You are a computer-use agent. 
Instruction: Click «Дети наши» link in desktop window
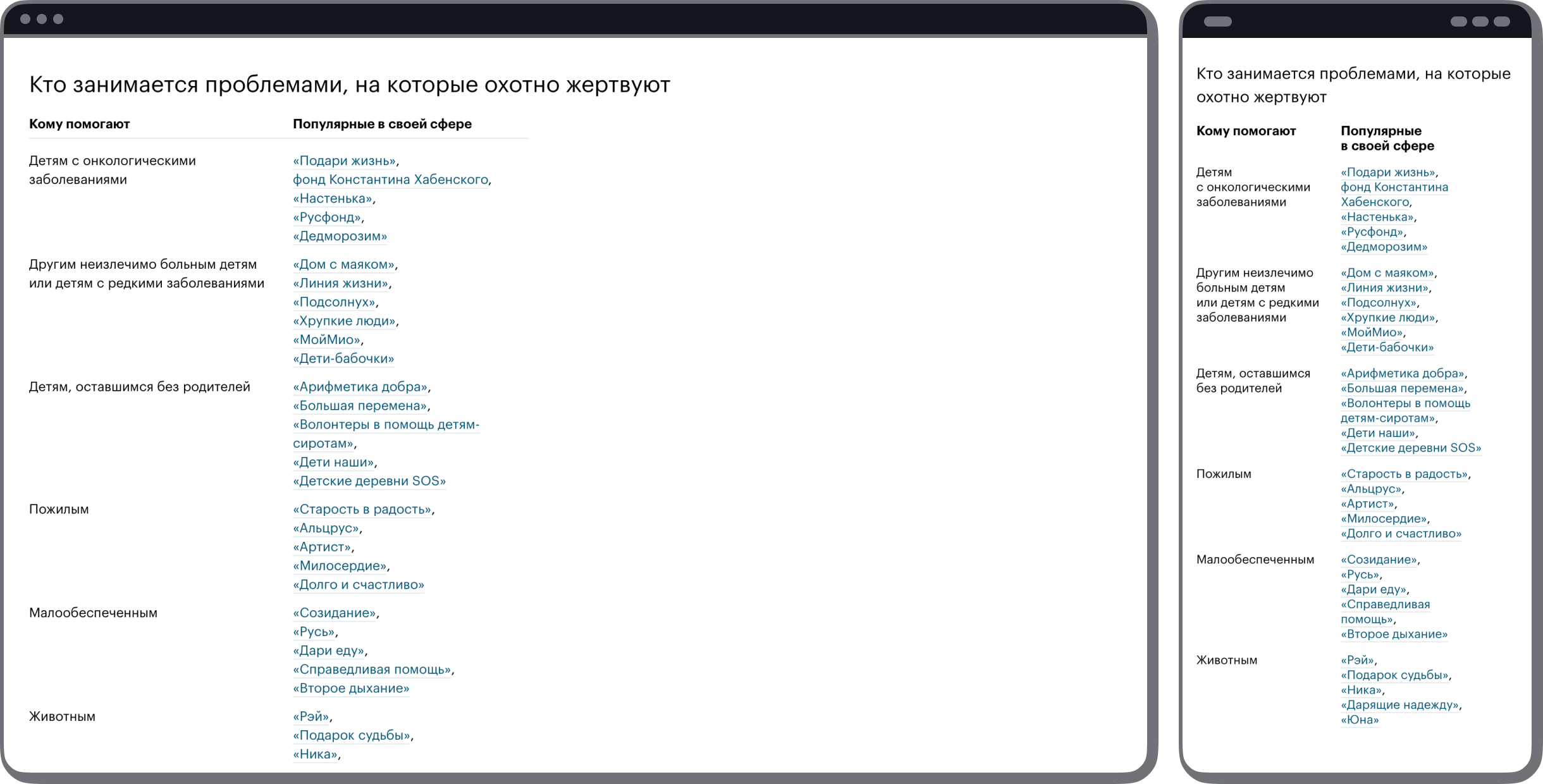click(x=333, y=463)
